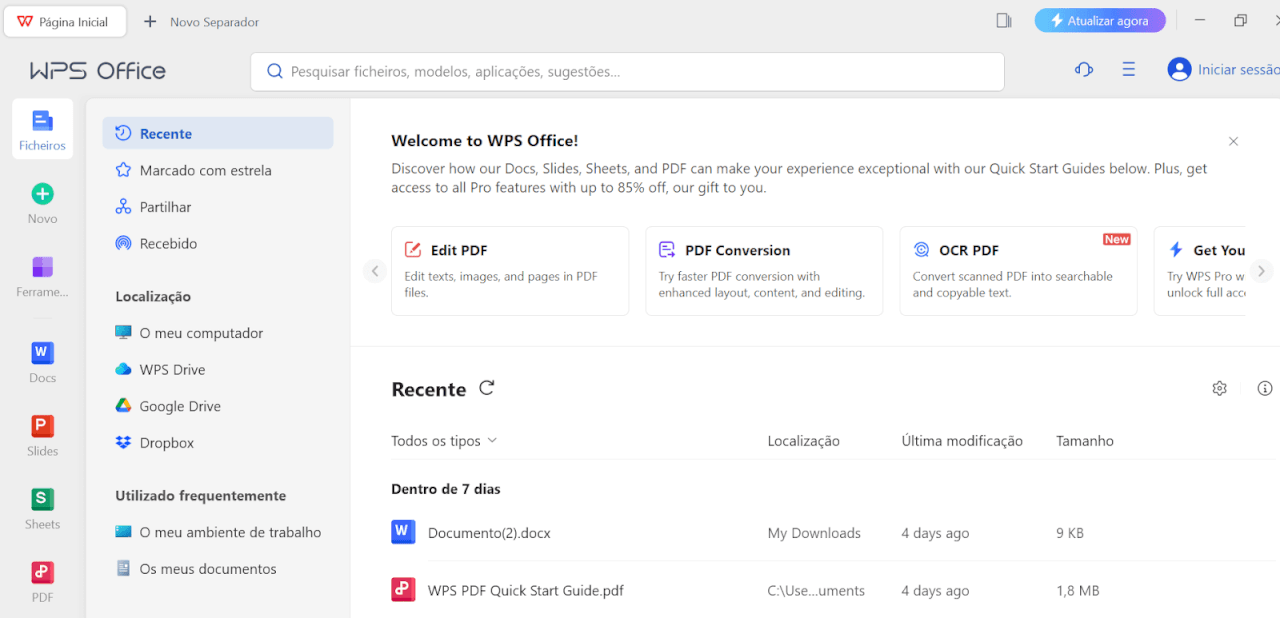
Task: Expand the Todos os tipos filter
Action: (x=444, y=441)
